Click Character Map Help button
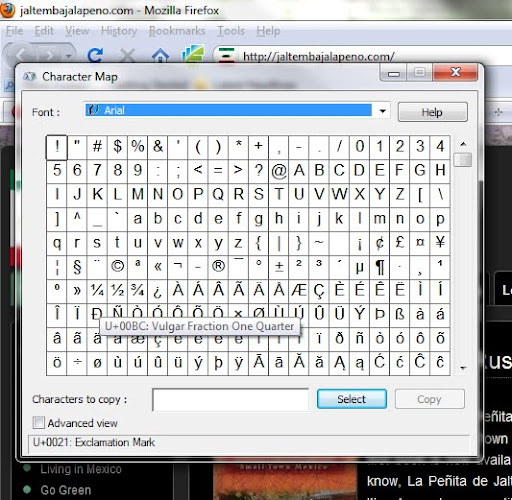The height and width of the screenshot is (500, 512). 432,112
